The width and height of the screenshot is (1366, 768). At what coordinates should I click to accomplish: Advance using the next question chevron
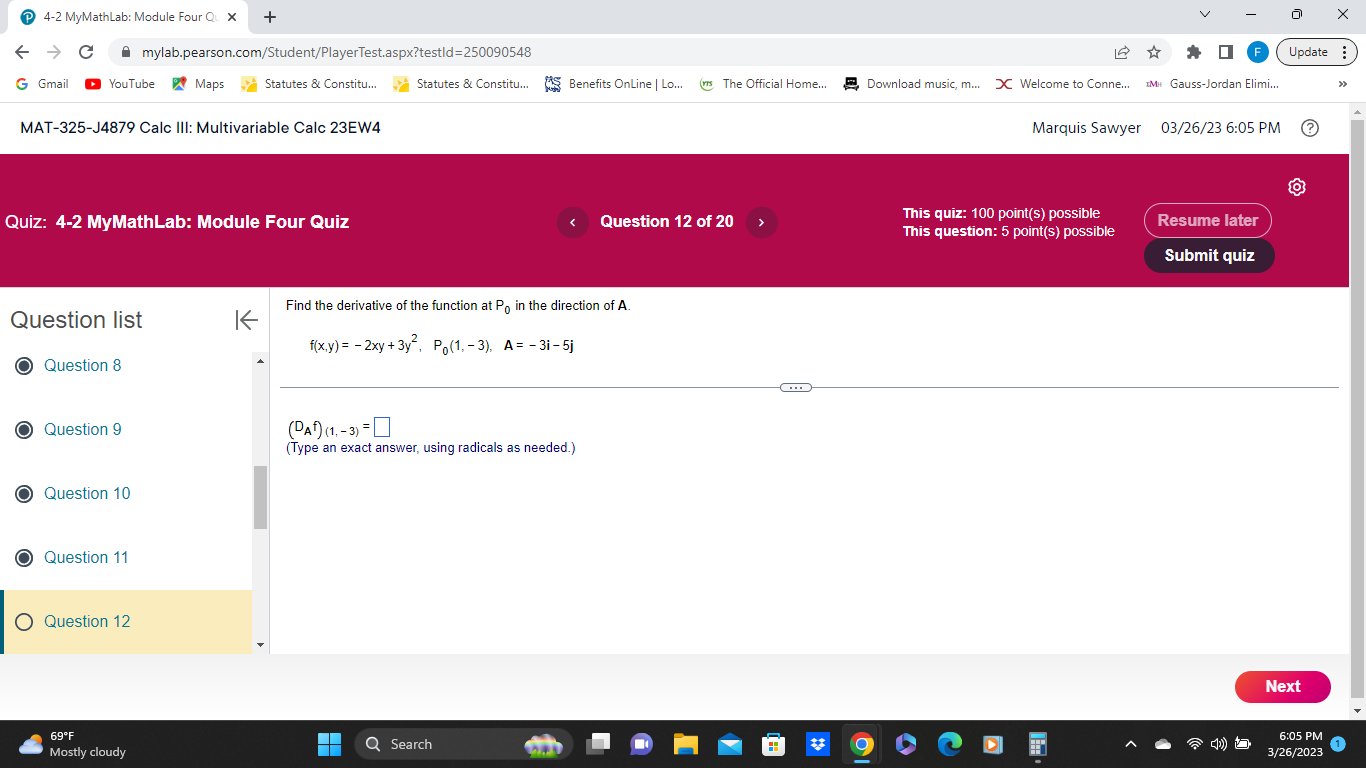[x=761, y=221]
